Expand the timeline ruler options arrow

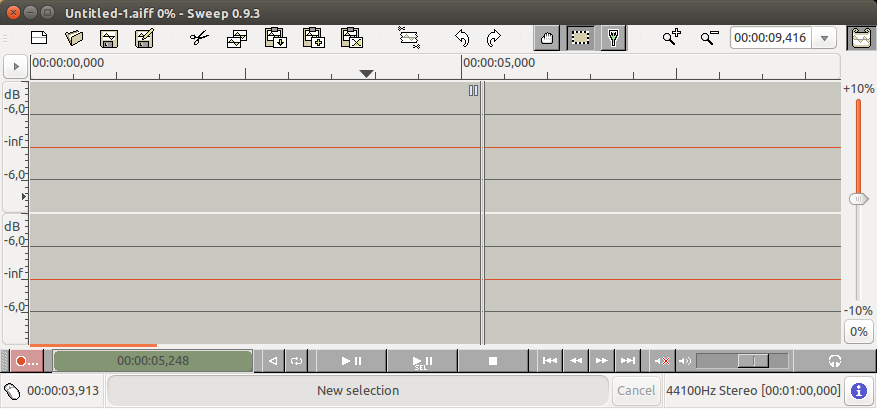point(15,66)
